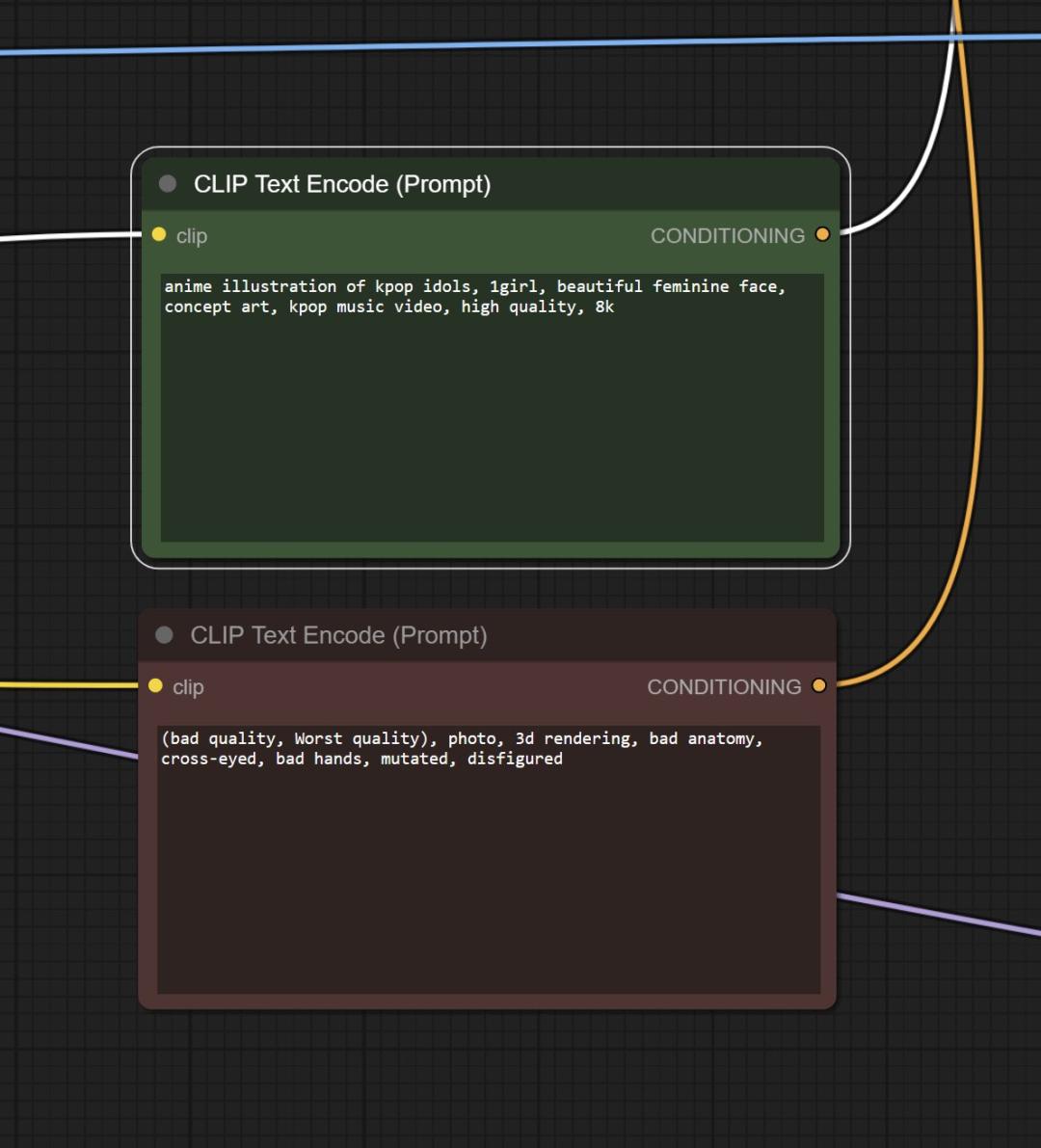The height and width of the screenshot is (1148, 1041).
Task: Click into the negative prompt text starting with '(bad quality'
Action: pos(489,860)
